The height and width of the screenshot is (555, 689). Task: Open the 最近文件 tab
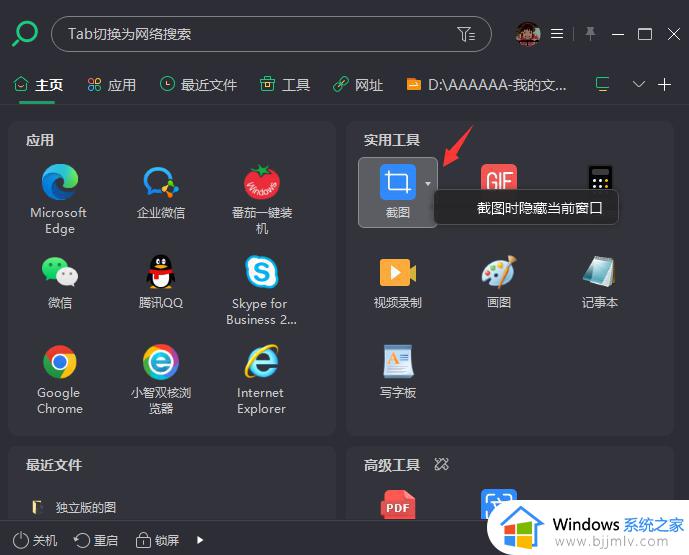(198, 84)
